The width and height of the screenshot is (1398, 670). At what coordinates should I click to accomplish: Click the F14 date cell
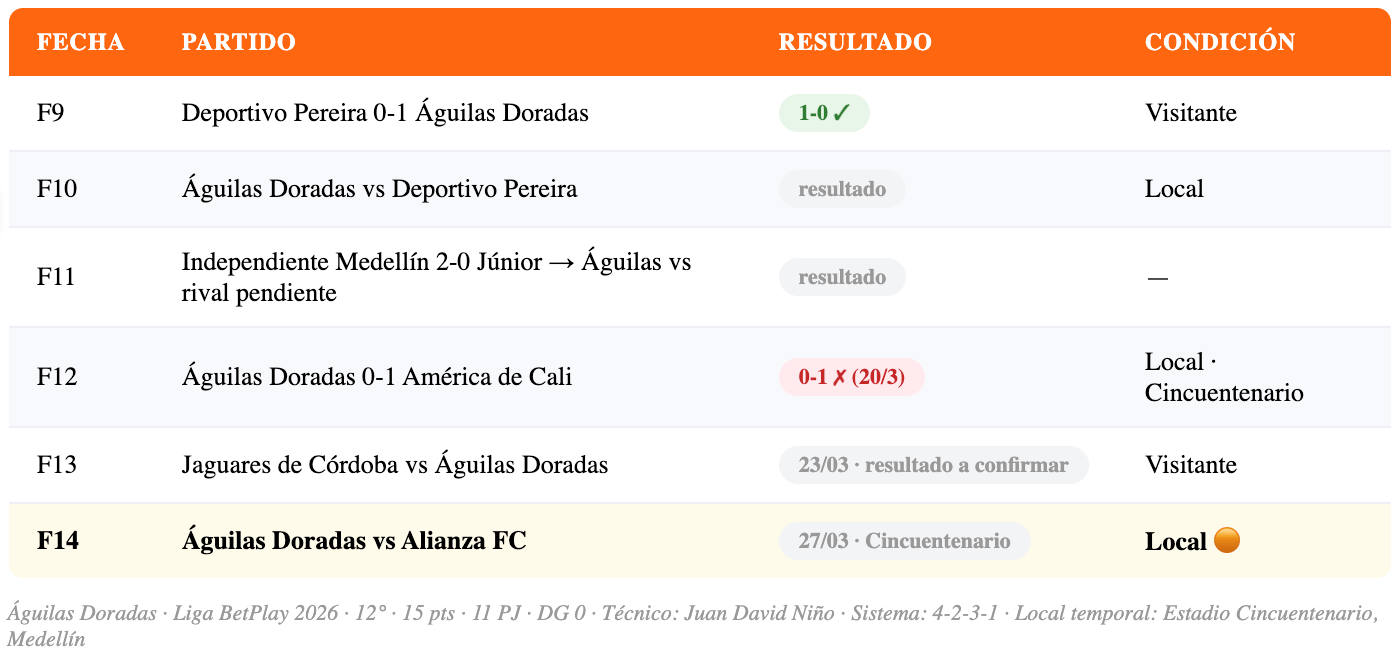point(58,541)
